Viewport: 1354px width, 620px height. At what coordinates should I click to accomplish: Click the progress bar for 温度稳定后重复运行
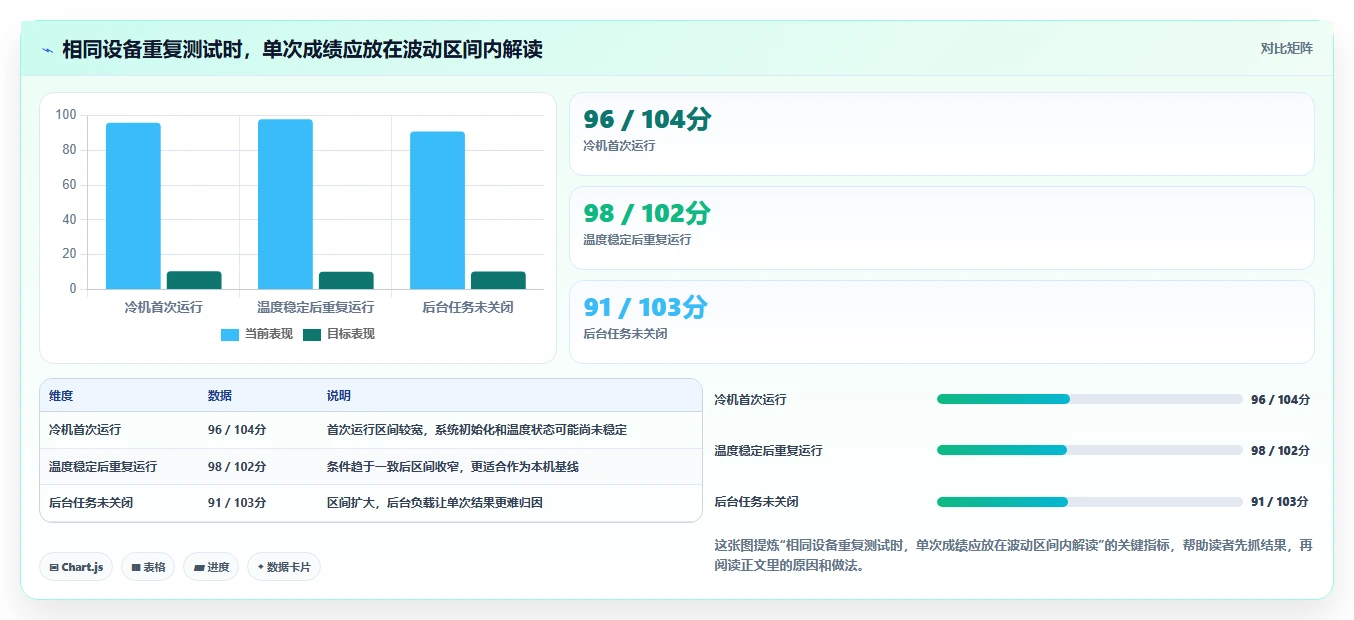point(1090,450)
